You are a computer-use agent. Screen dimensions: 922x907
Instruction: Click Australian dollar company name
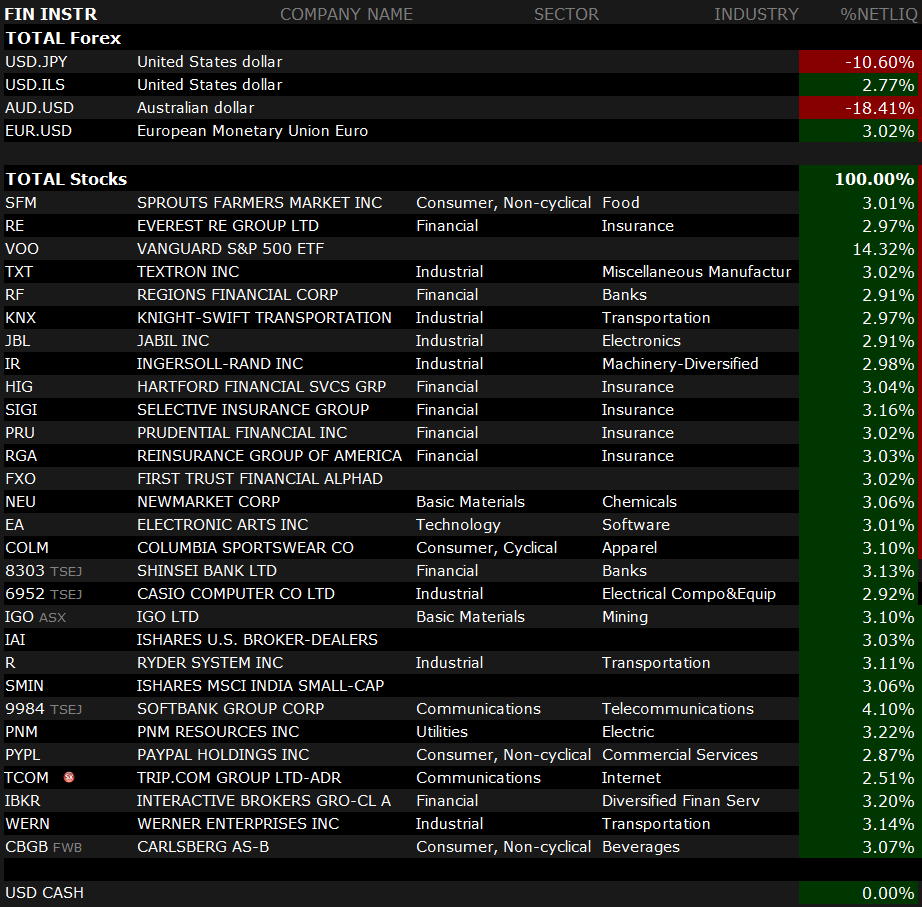point(195,108)
